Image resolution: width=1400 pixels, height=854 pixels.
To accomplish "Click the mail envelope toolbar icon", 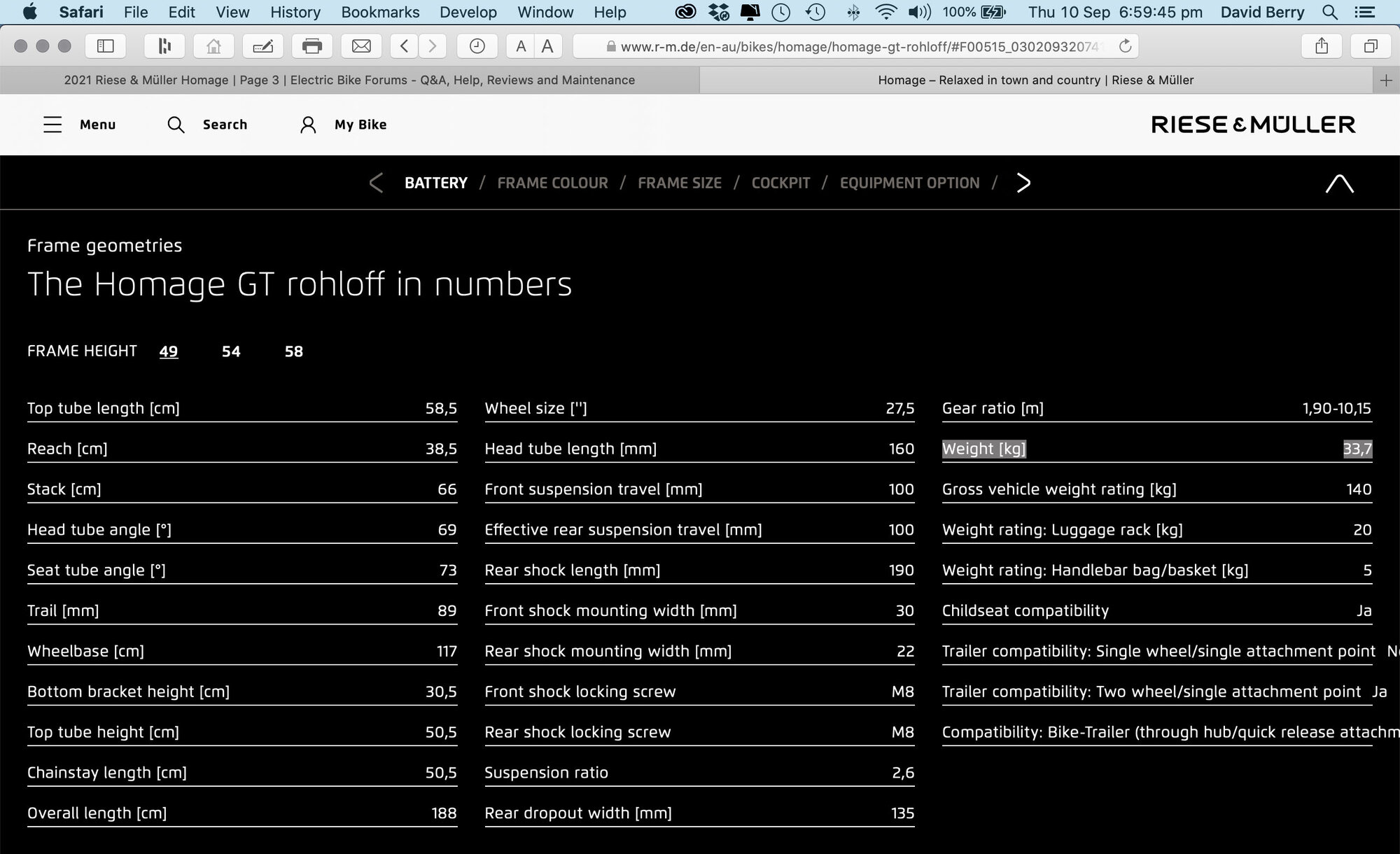I will pyautogui.click(x=361, y=46).
